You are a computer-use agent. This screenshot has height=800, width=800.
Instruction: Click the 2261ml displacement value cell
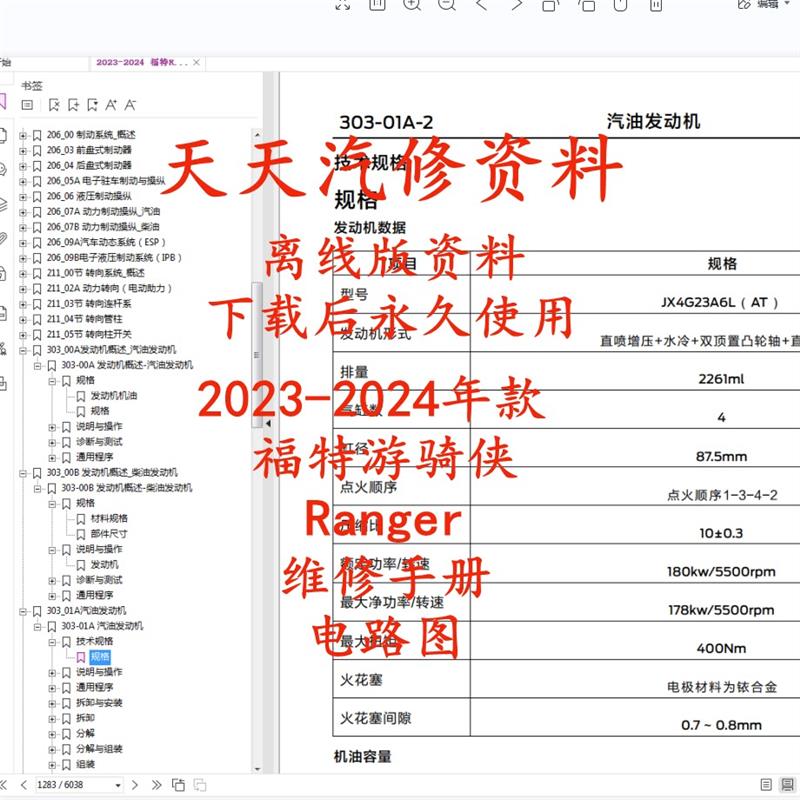pos(721,379)
